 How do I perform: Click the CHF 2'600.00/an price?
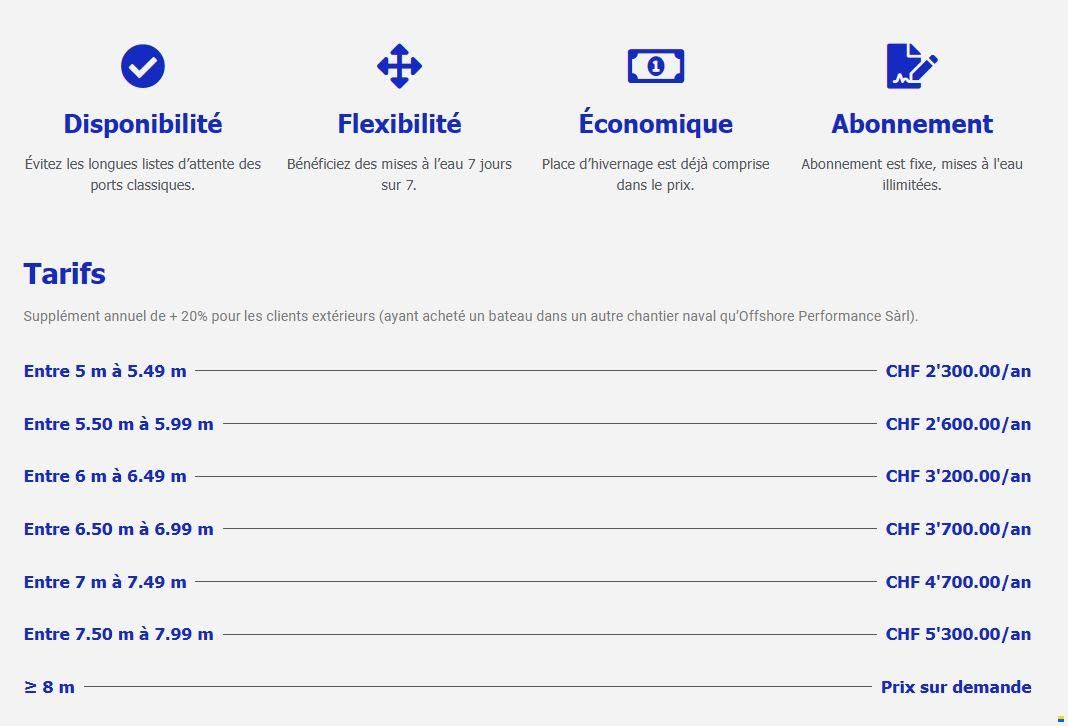[958, 424]
